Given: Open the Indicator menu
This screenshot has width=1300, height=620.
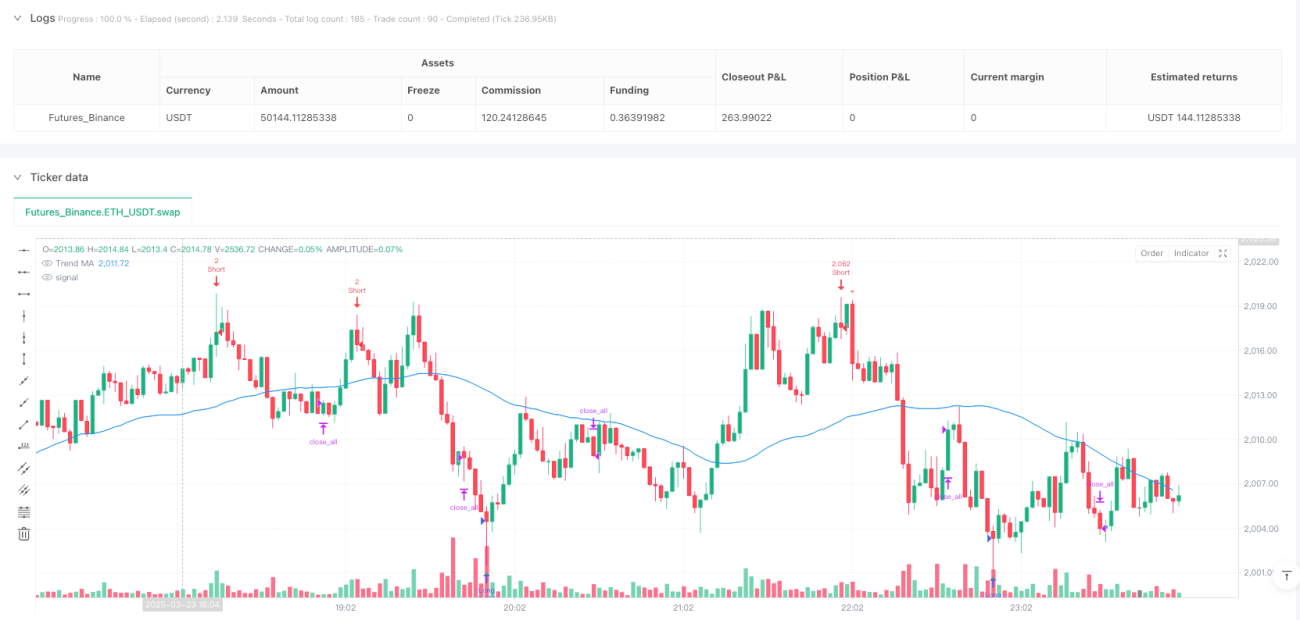Looking at the screenshot, I should tap(1191, 253).
